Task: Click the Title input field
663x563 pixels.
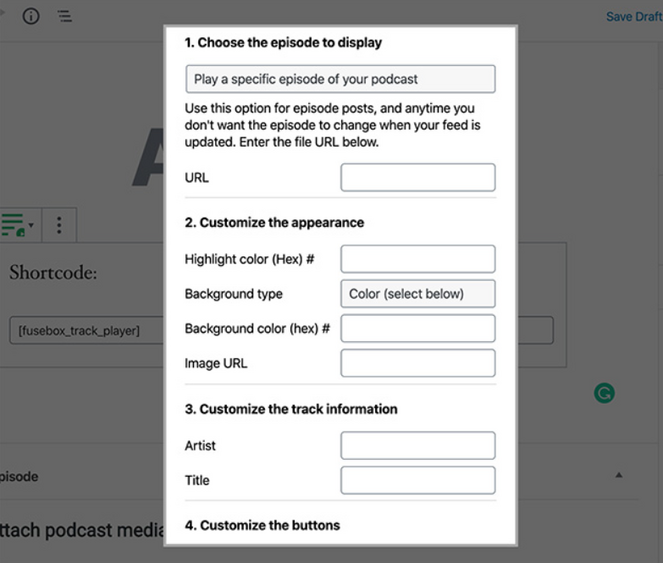Action: pyautogui.click(x=417, y=480)
